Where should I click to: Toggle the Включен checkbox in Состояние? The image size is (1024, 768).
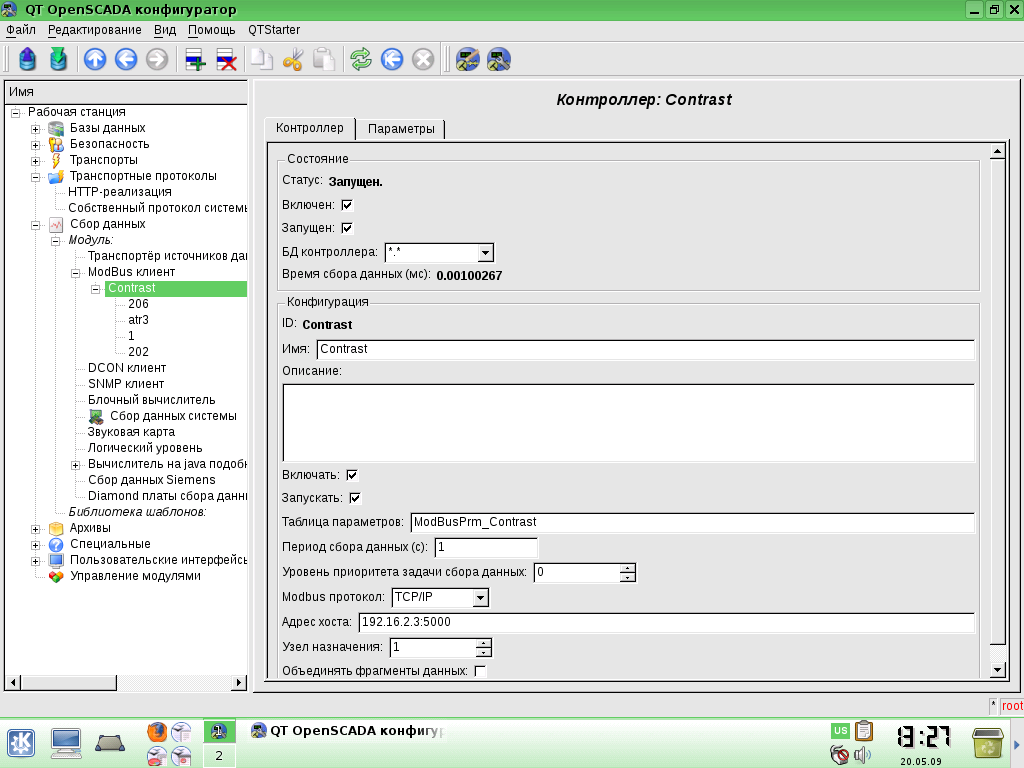click(x=347, y=205)
